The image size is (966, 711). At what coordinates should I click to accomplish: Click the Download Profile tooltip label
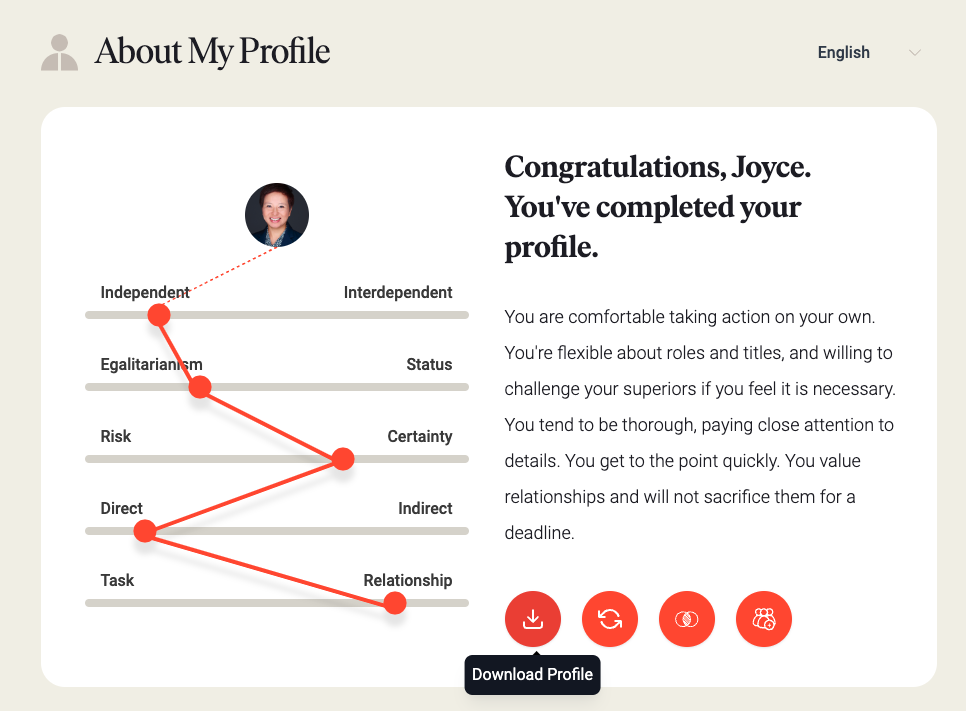coord(532,675)
